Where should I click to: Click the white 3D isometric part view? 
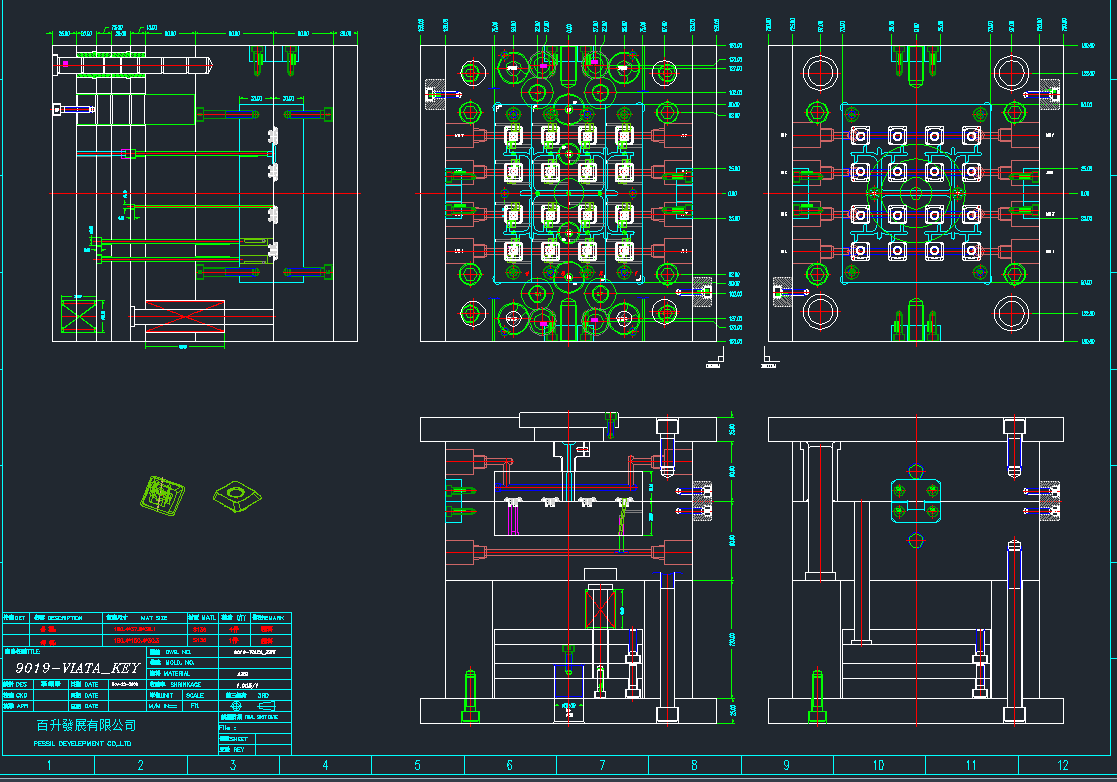click(x=238, y=495)
